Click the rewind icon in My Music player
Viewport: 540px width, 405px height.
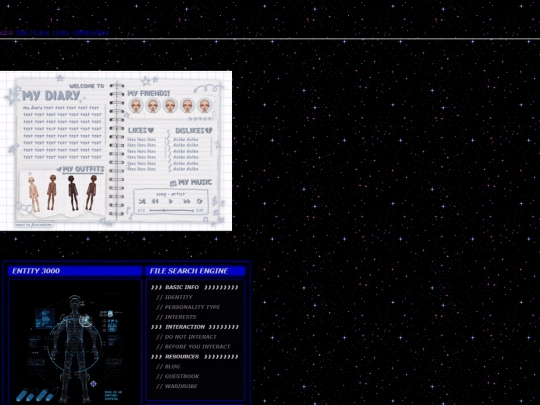coord(155,201)
